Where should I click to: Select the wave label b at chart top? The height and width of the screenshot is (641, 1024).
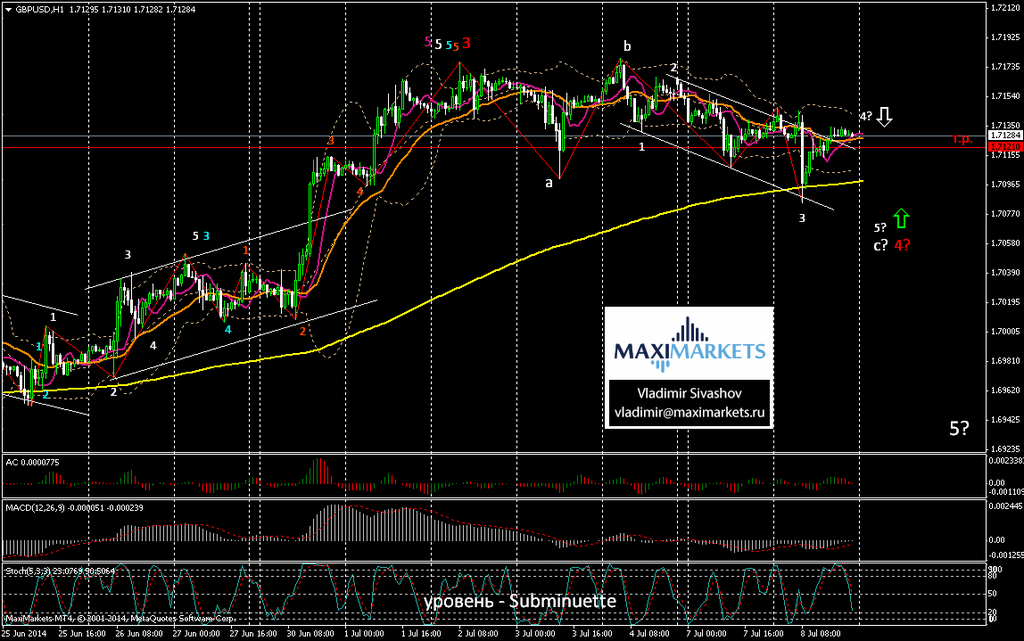[627, 46]
